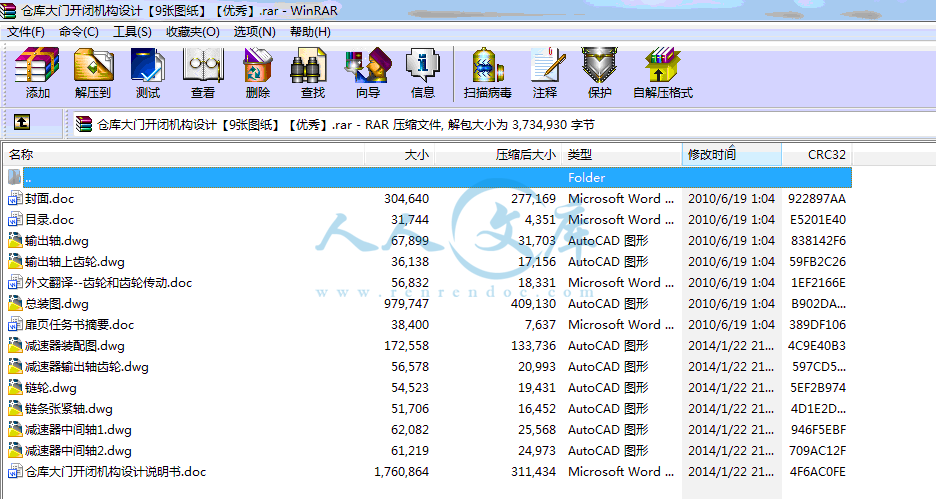Image resolution: width=936 pixels, height=499 pixels.
Task: Click size value 304,640
Action: click(x=407, y=199)
